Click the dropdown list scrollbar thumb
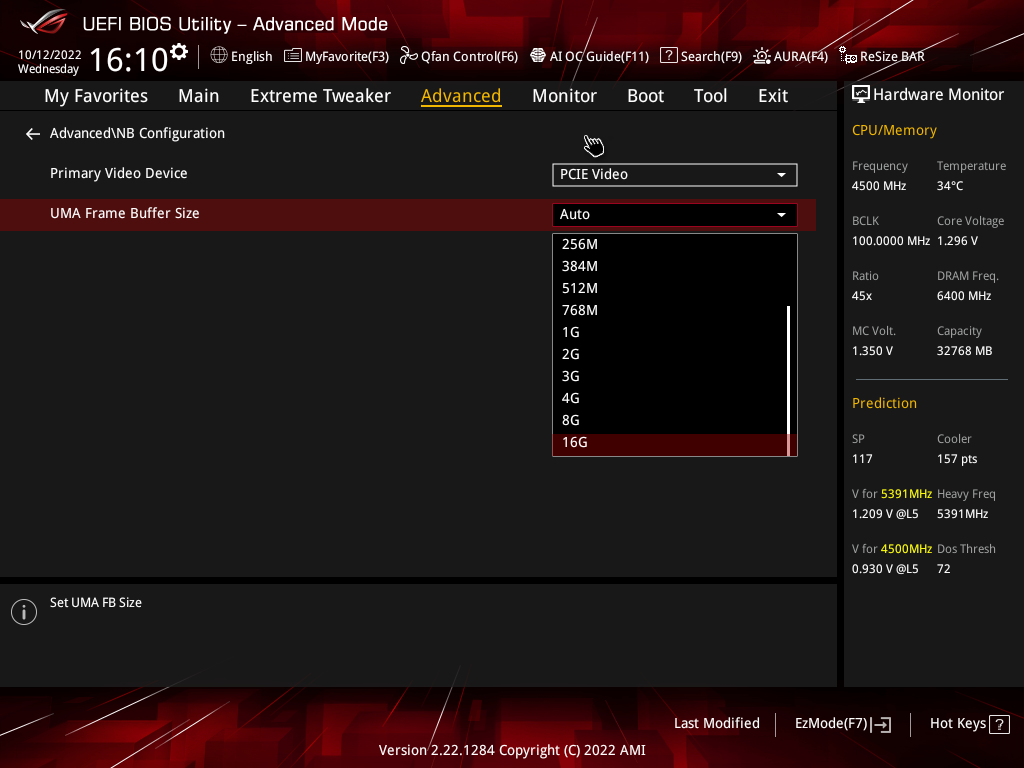The height and width of the screenshot is (768, 1024). tap(789, 380)
